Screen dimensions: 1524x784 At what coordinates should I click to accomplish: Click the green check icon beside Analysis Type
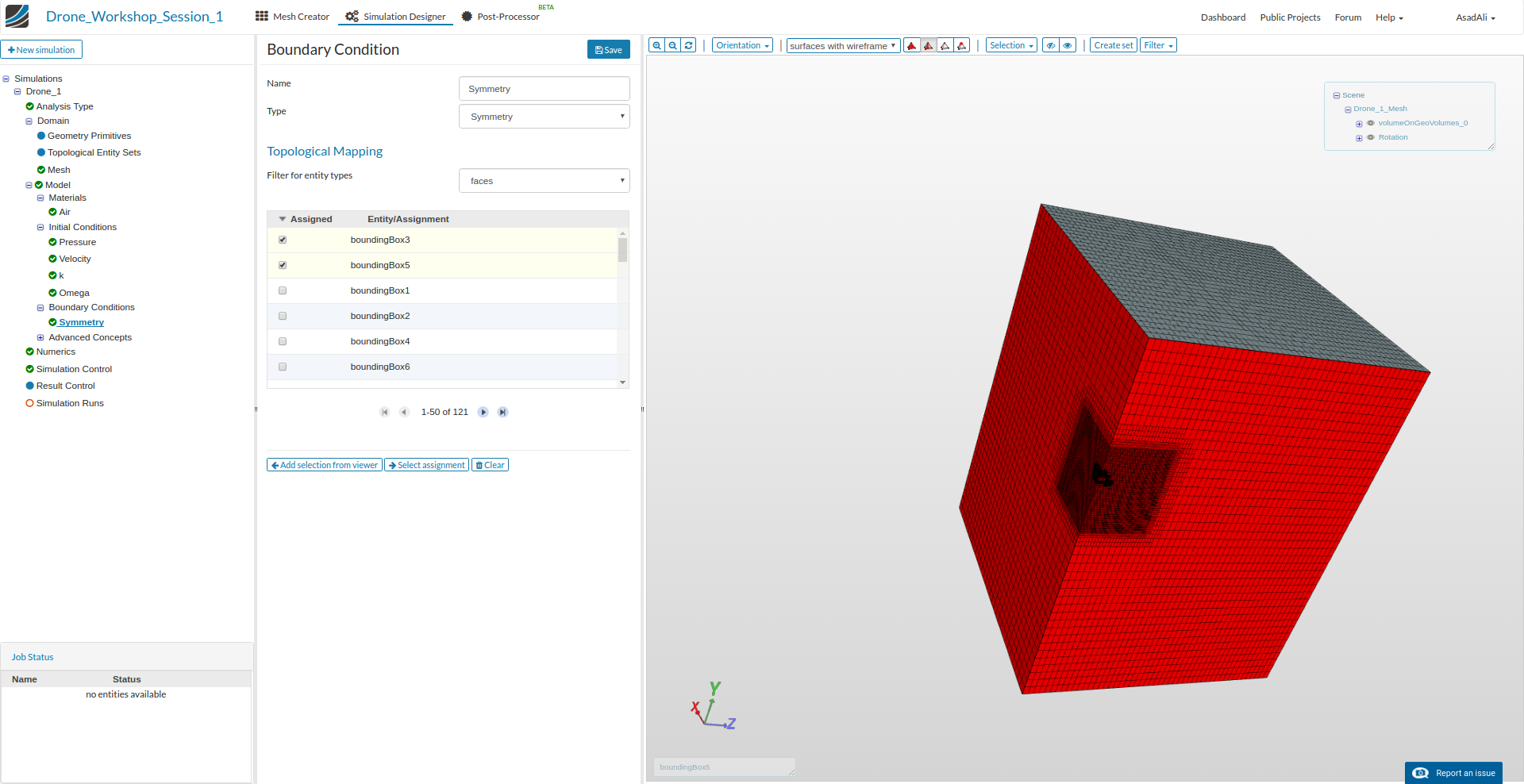[29, 106]
